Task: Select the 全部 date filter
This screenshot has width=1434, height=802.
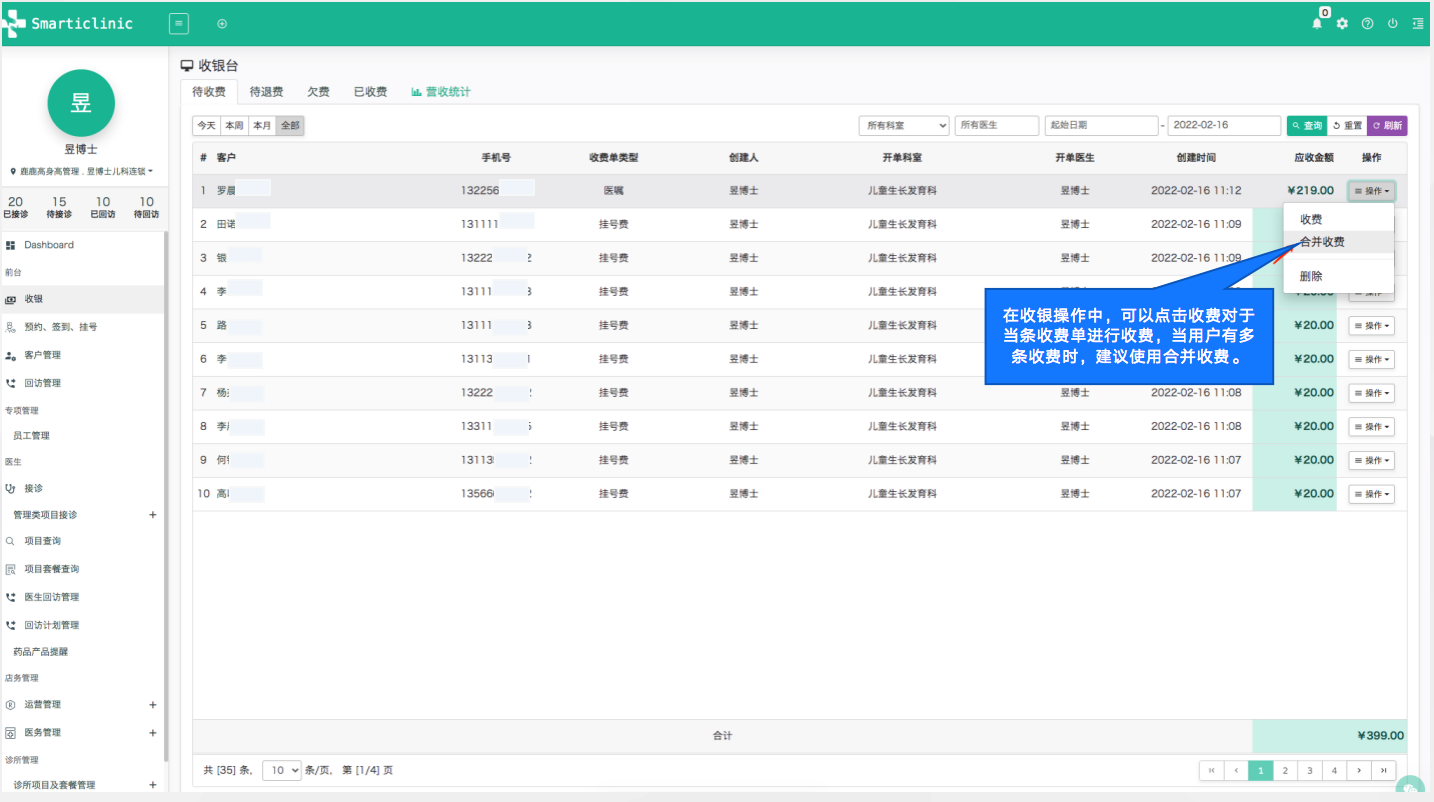Action: coord(290,126)
